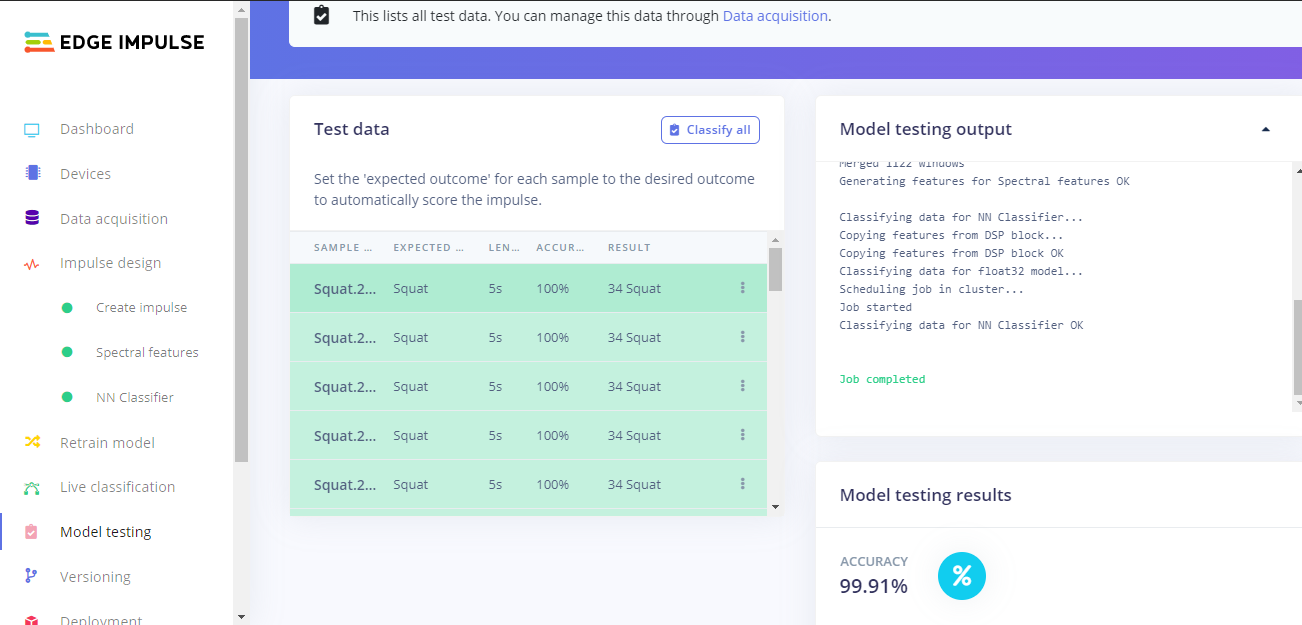Screen dimensions: 1302x625
Task: Click the Impulse design pulse icon
Action: [32, 264]
